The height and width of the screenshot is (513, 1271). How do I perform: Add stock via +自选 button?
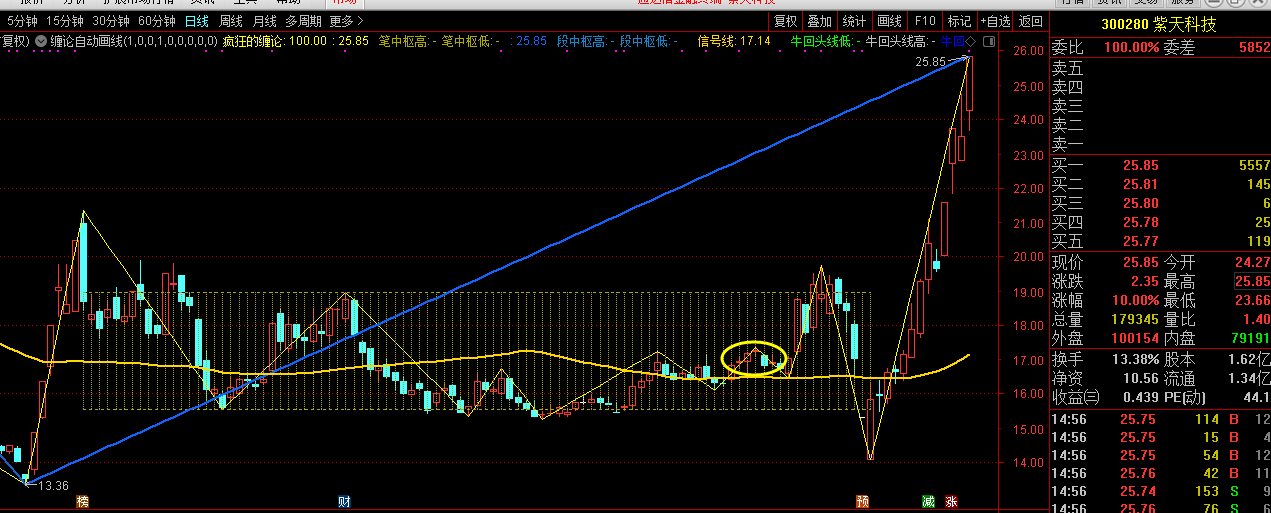[995, 21]
